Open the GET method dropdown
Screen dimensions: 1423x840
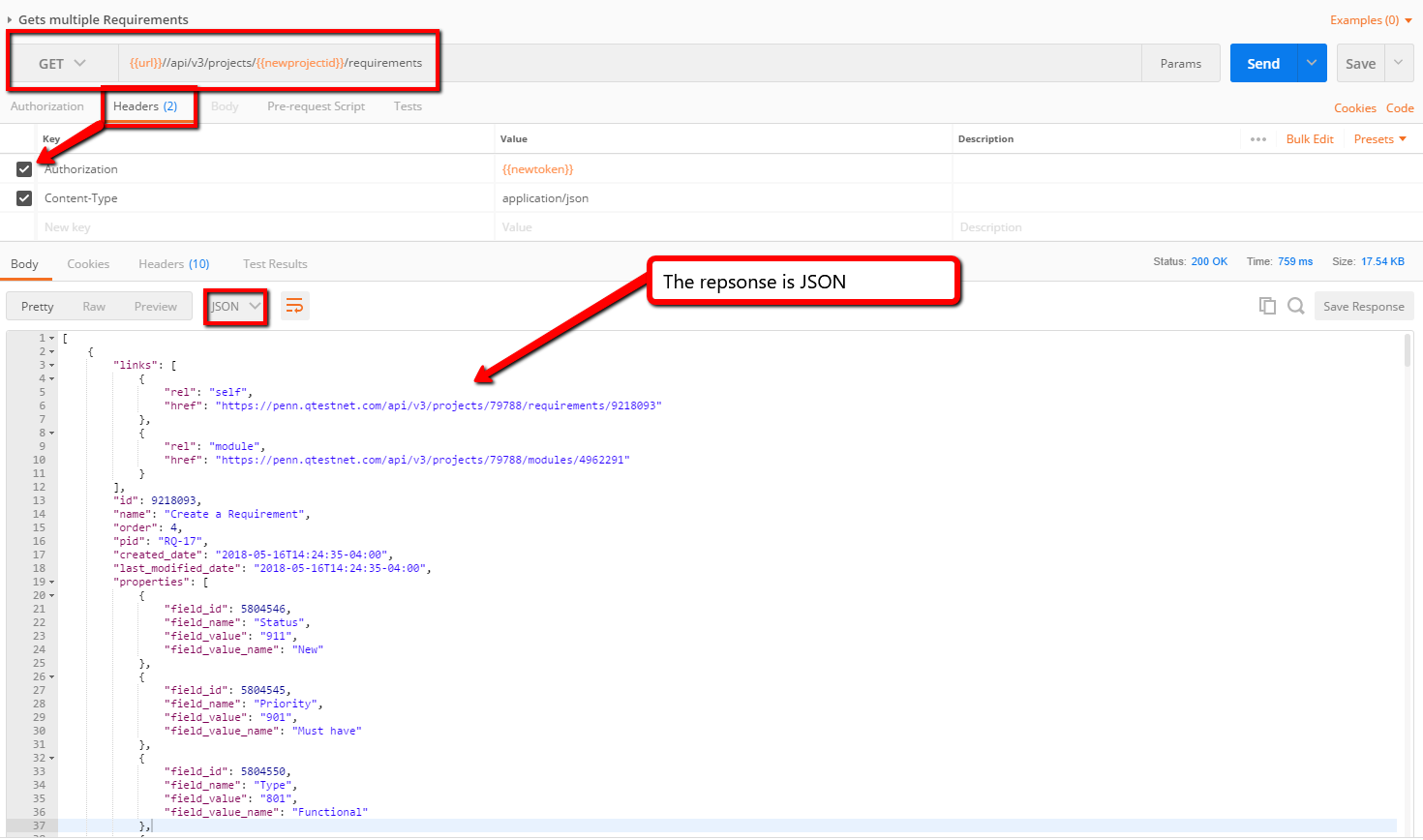(63, 64)
